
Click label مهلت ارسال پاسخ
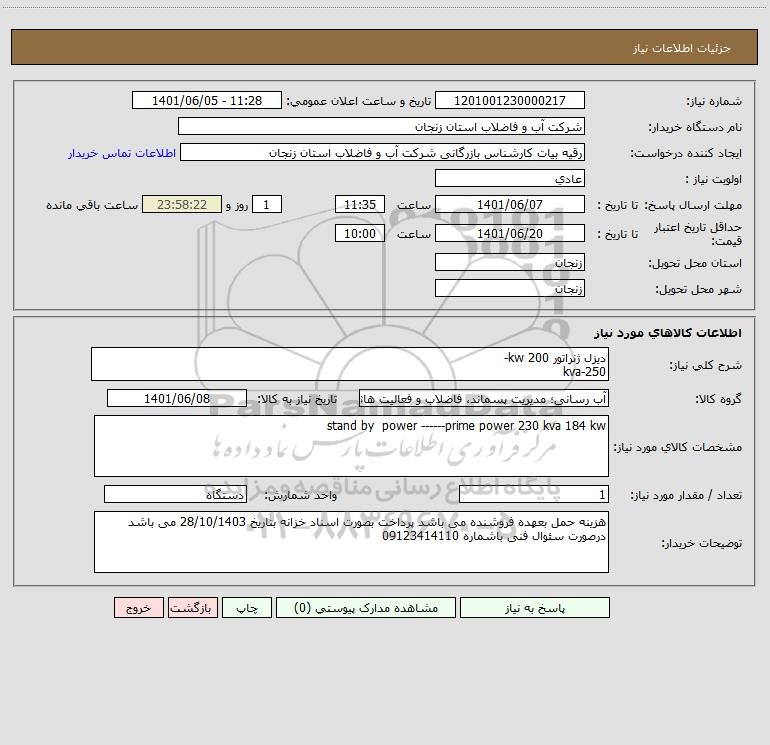point(693,205)
